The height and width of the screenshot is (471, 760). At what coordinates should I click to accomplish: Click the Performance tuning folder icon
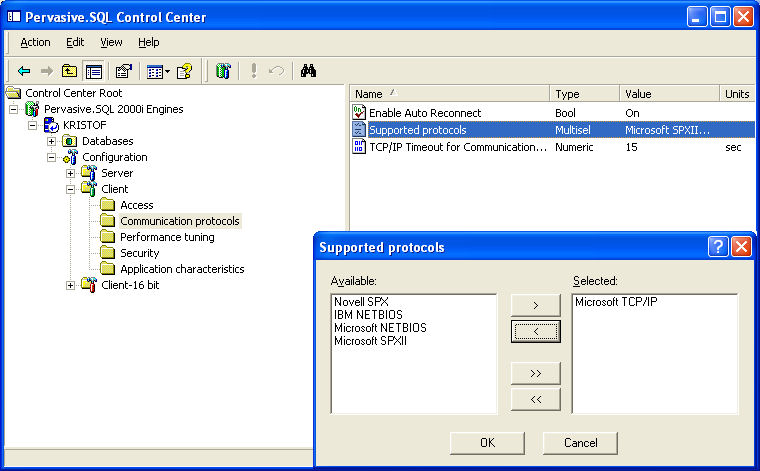point(108,236)
